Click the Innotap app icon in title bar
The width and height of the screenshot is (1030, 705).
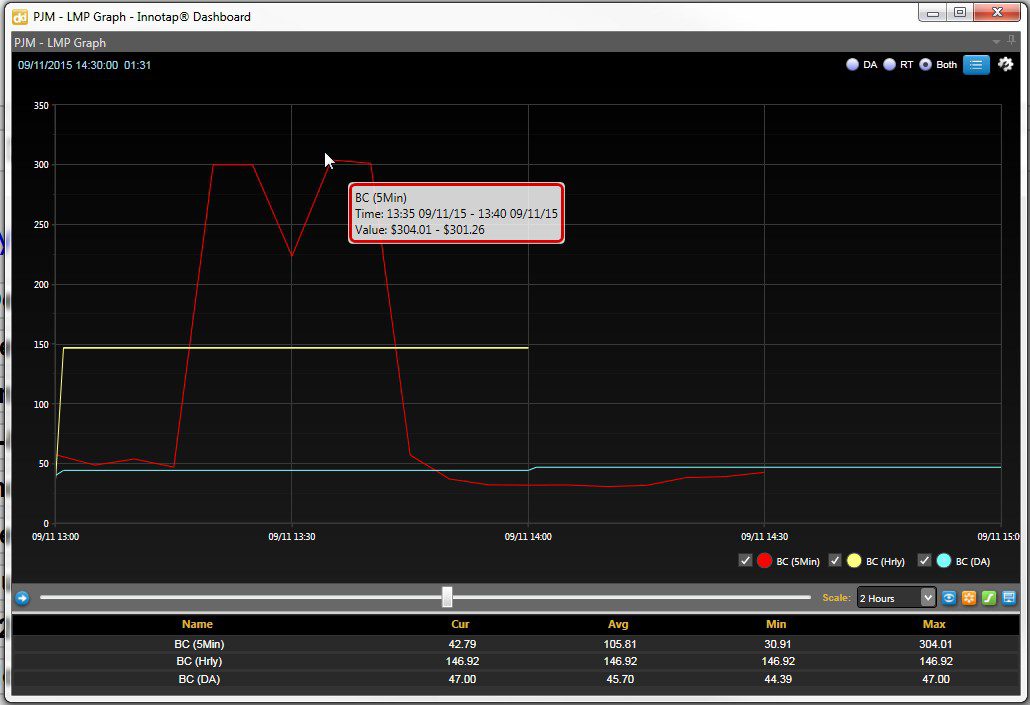tap(20, 17)
